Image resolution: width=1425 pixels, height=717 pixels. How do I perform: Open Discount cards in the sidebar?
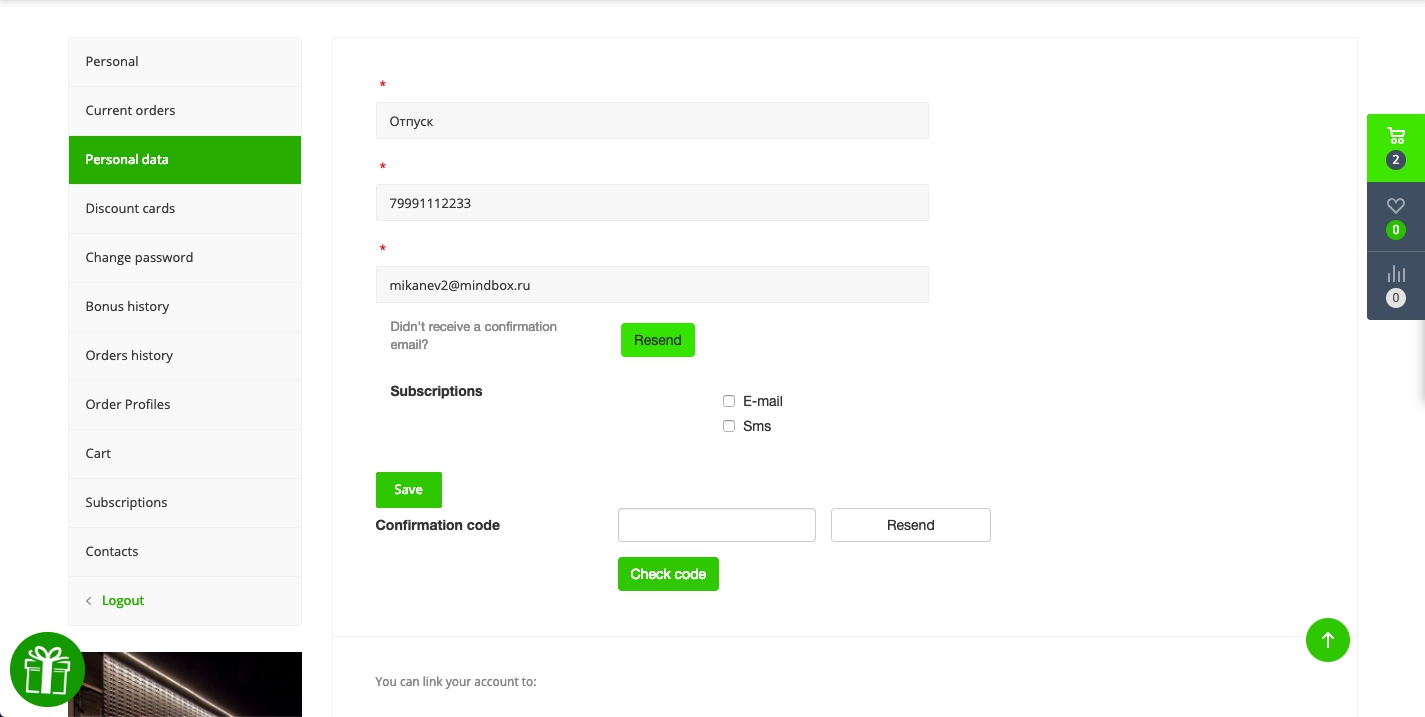click(x=130, y=209)
